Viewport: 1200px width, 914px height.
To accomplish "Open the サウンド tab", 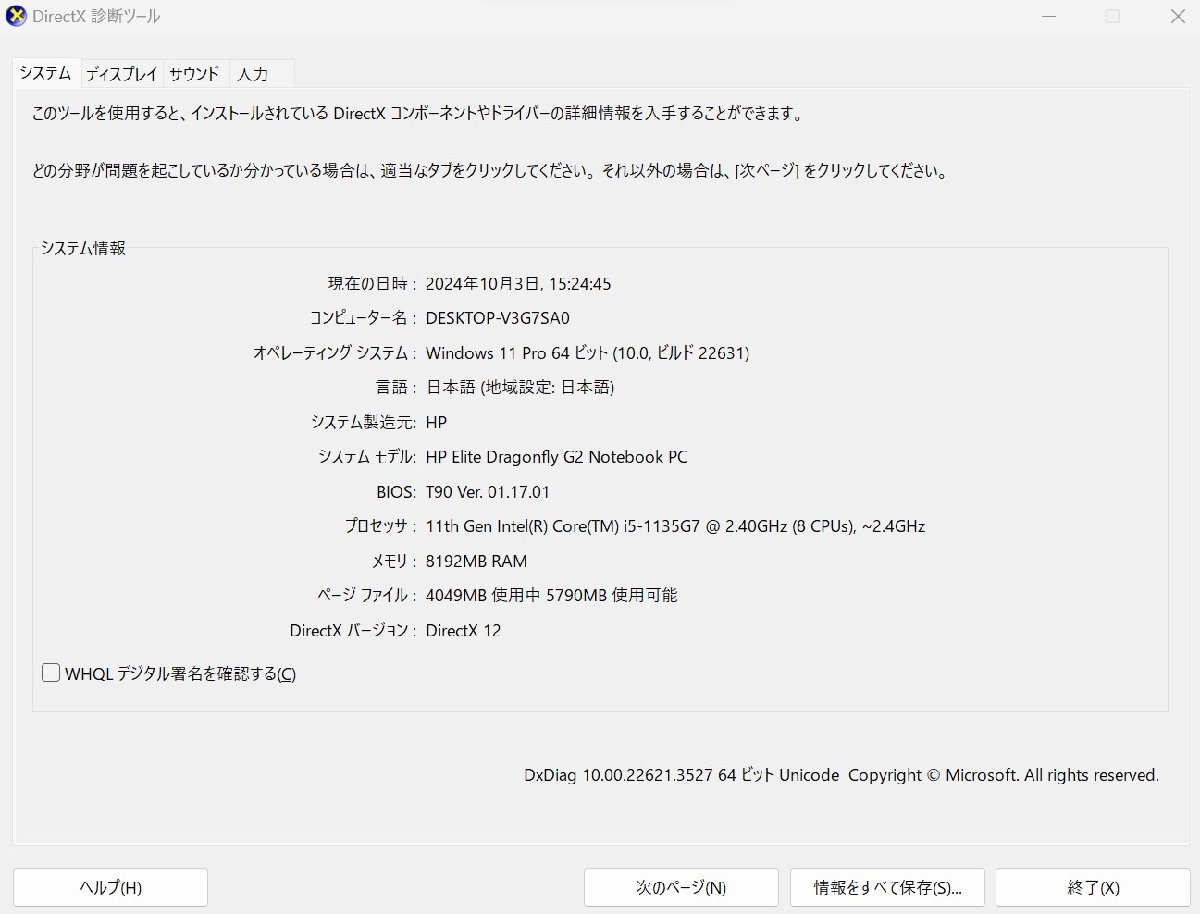I will point(195,72).
